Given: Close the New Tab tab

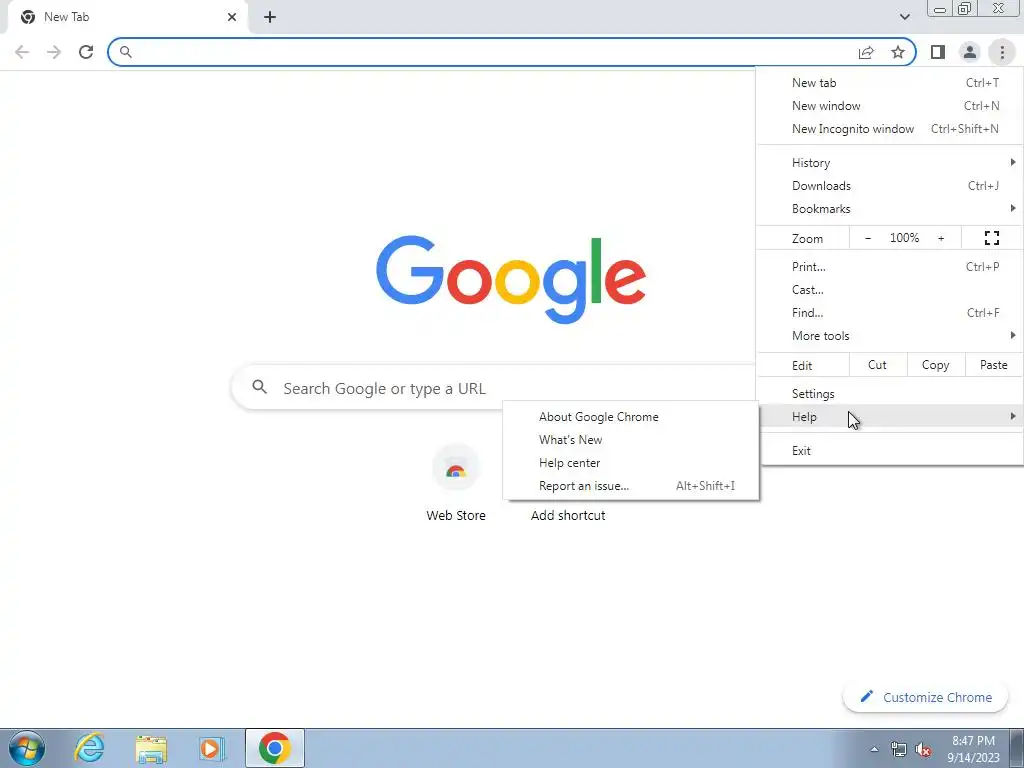Looking at the screenshot, I should (x=232, y=17).
